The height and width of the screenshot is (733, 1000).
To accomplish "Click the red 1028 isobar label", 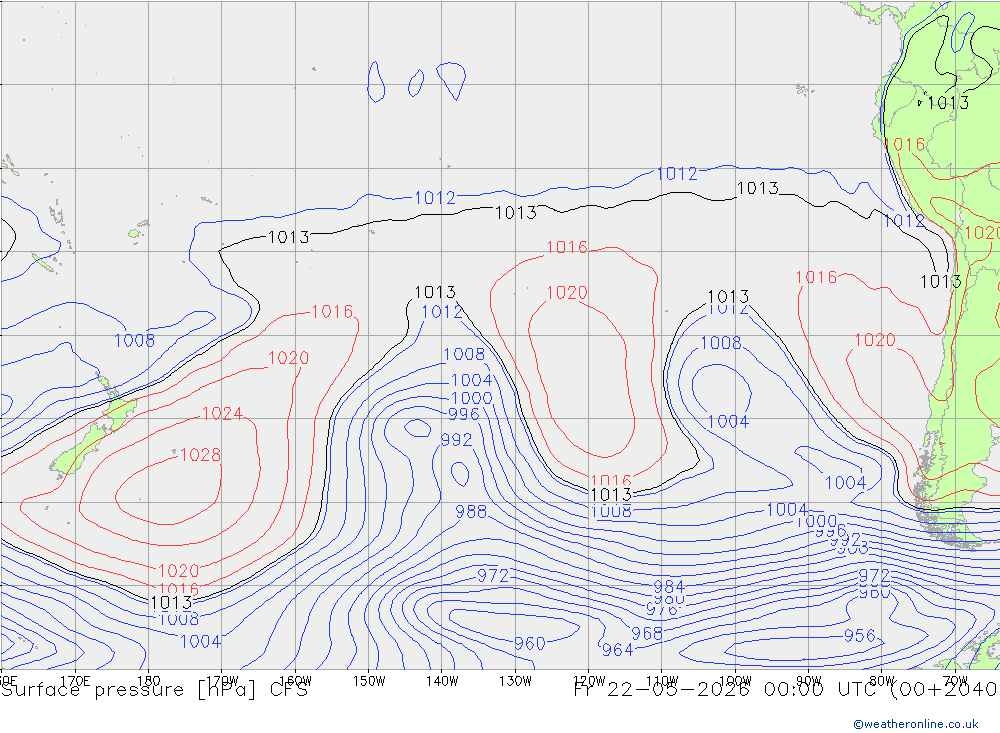I will [x=200, y=455].
